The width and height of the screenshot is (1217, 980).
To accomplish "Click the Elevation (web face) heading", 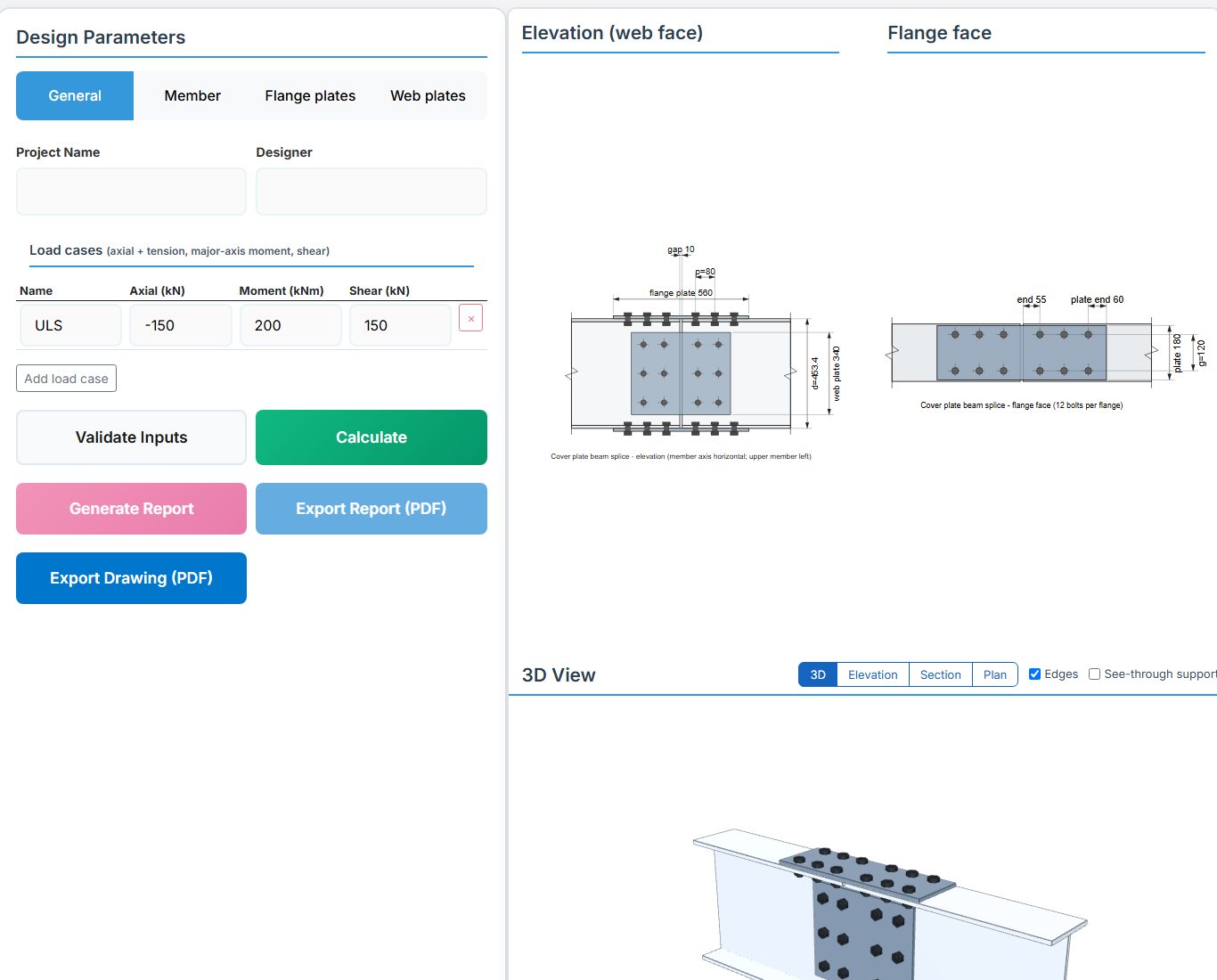I will click(x=612, y=33).
